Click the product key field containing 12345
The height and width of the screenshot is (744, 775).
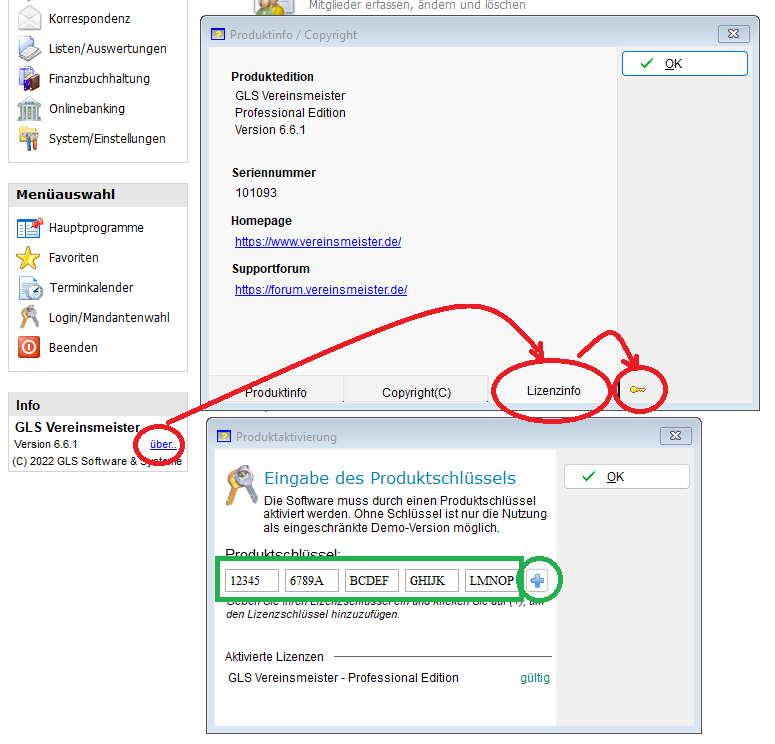[252, 580]
